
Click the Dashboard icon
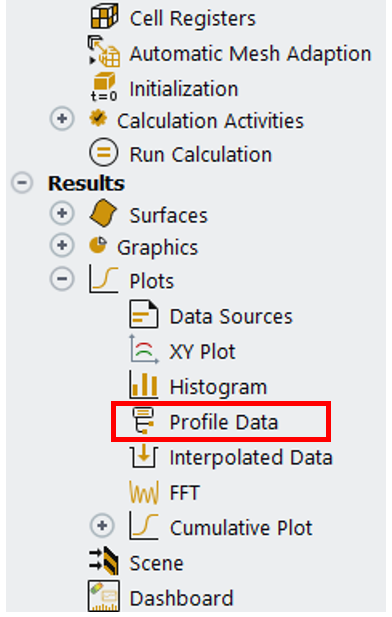104,596
